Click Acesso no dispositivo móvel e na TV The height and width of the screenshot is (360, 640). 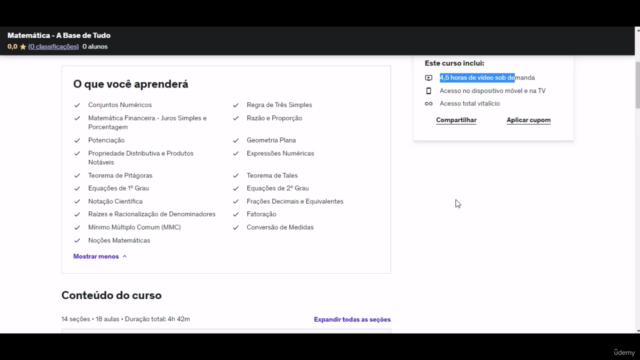(x=493, y=91)
